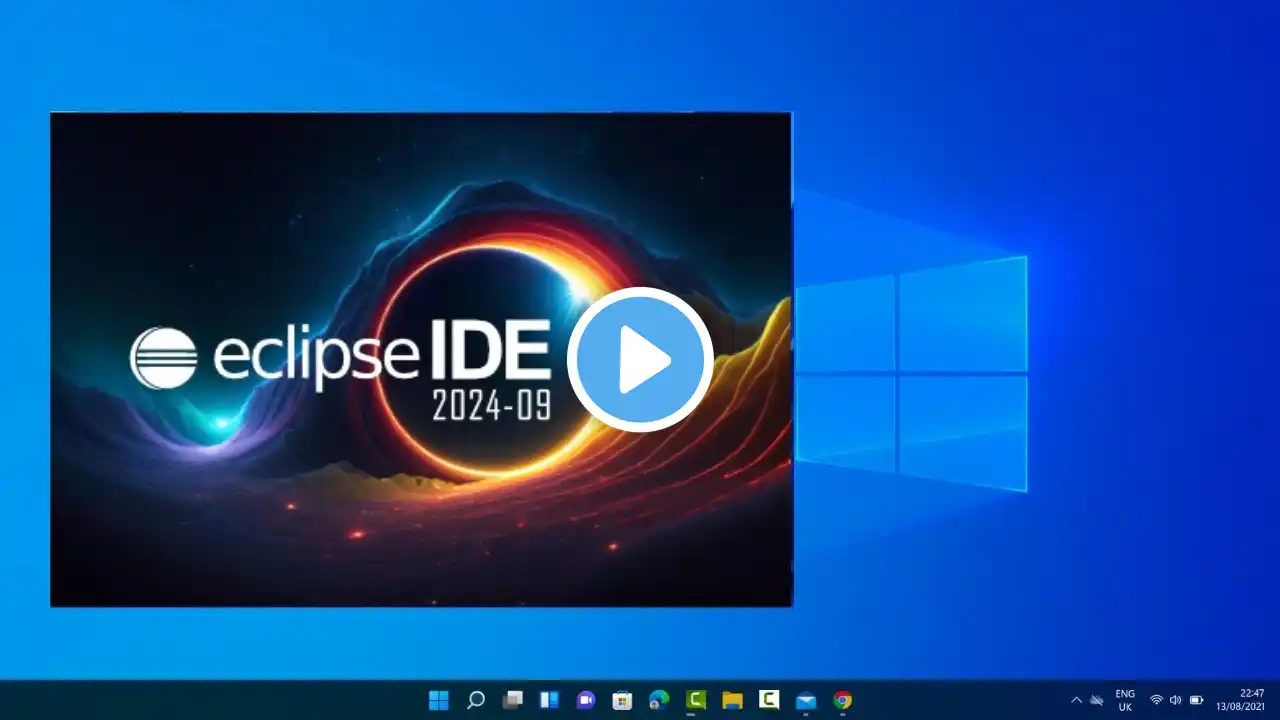Switch the ENG UK input language

click(1125, 700)
